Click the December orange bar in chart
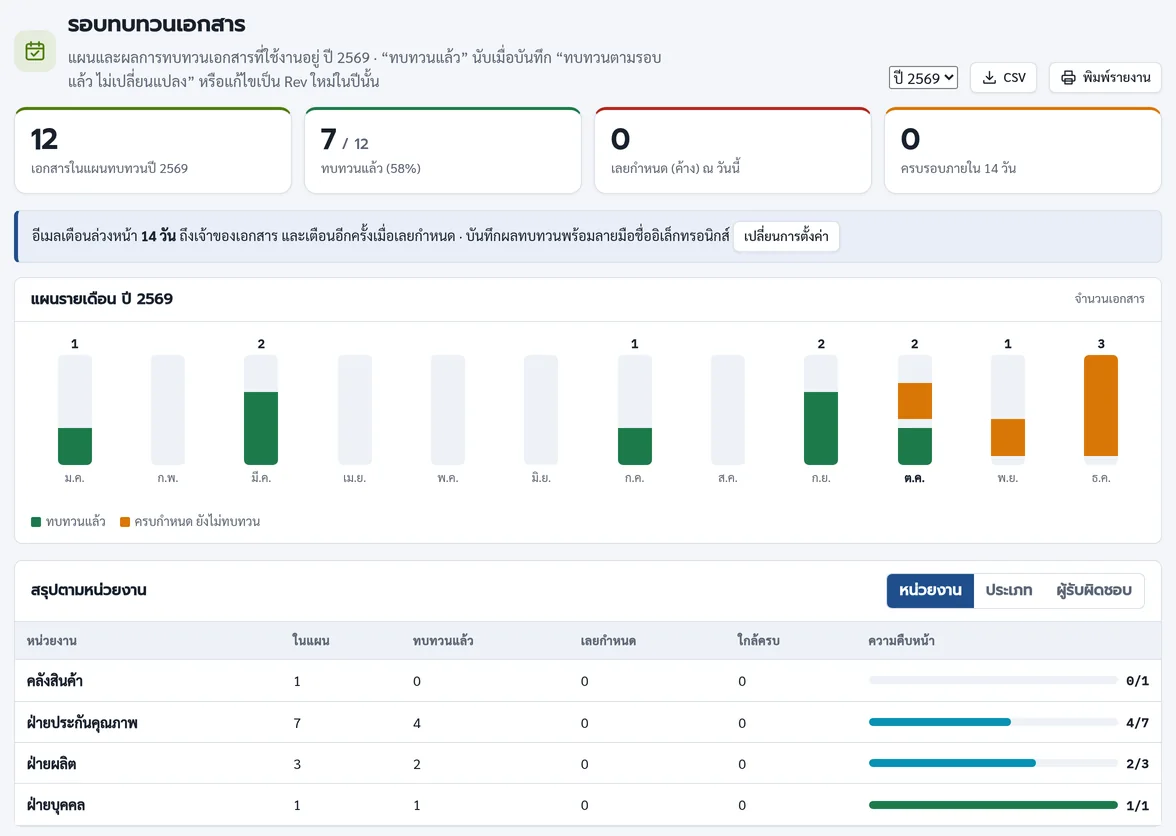 pyautogui.click(x=1101, y=406)
